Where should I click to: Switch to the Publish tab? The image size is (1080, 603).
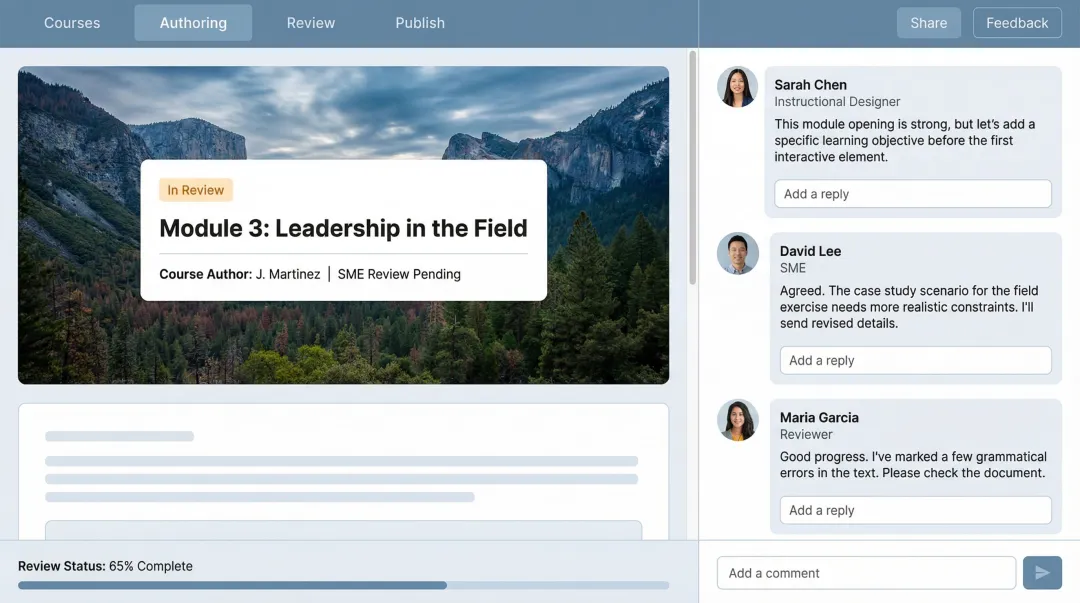[419, 22]
